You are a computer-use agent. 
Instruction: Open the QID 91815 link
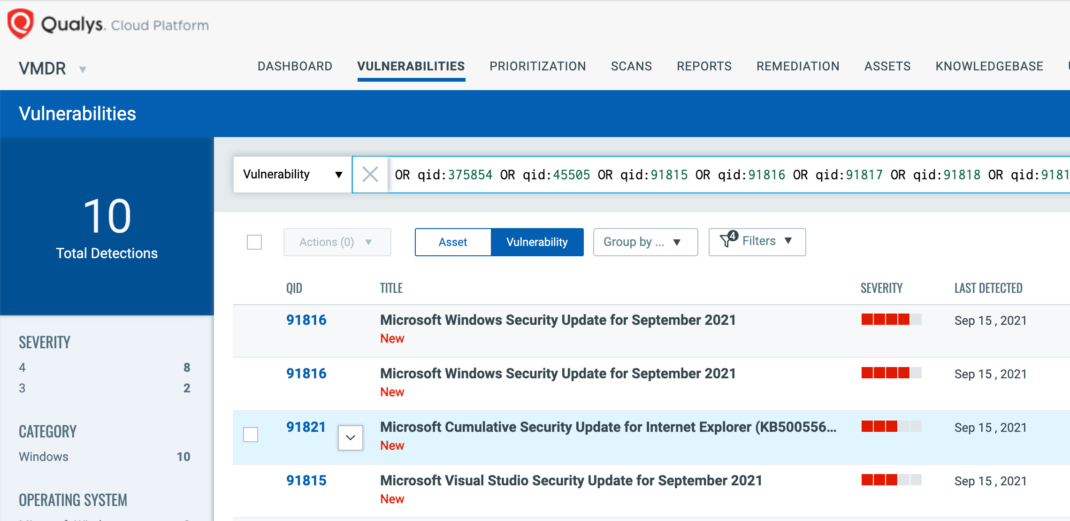306,481
